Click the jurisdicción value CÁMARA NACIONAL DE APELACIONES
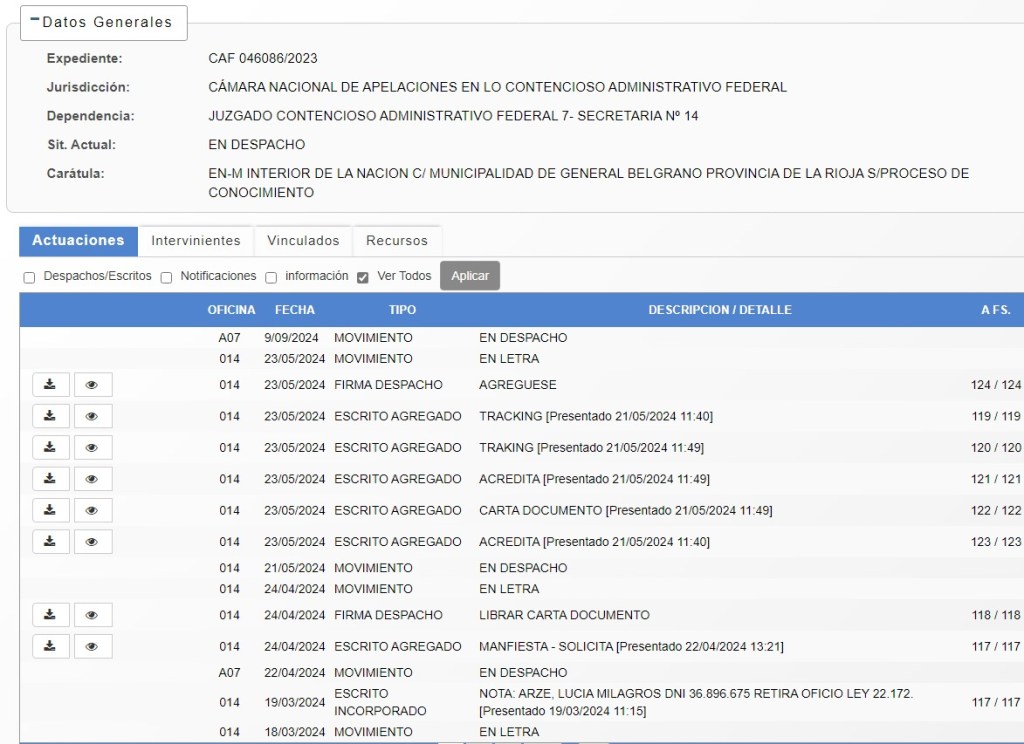The image size is (1024, 744). pos(497,87)
